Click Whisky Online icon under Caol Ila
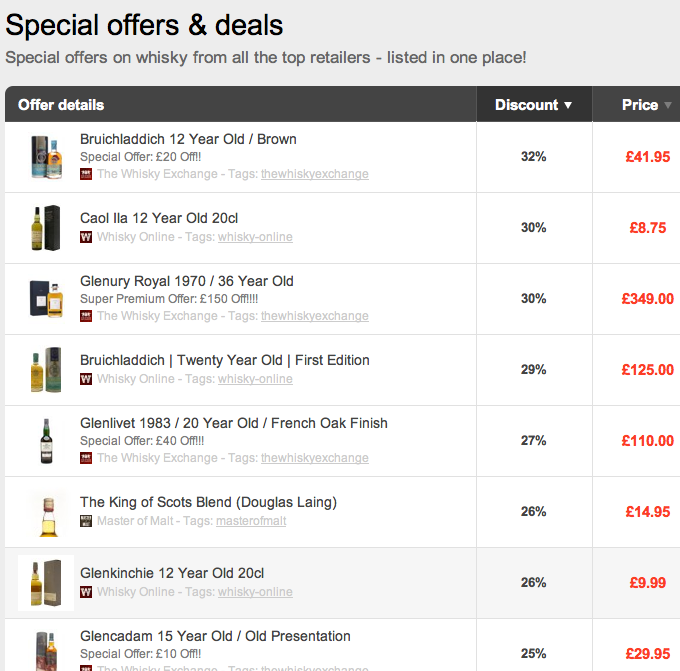The image size is (680, 671). (86, 237)
